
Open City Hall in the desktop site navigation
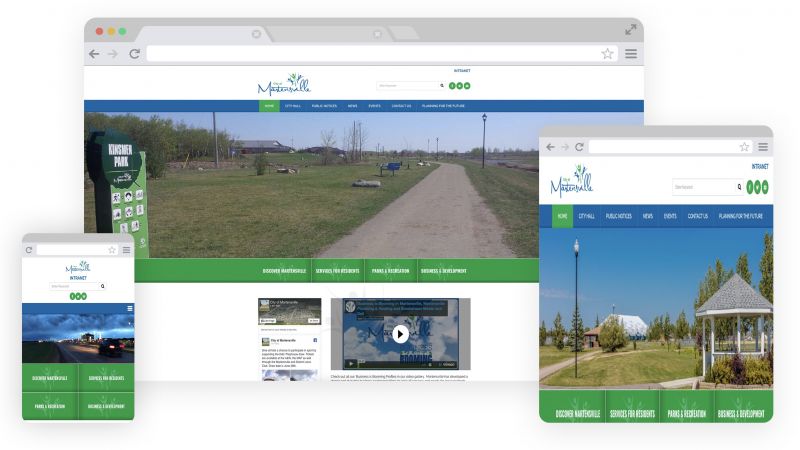(293, 106)
